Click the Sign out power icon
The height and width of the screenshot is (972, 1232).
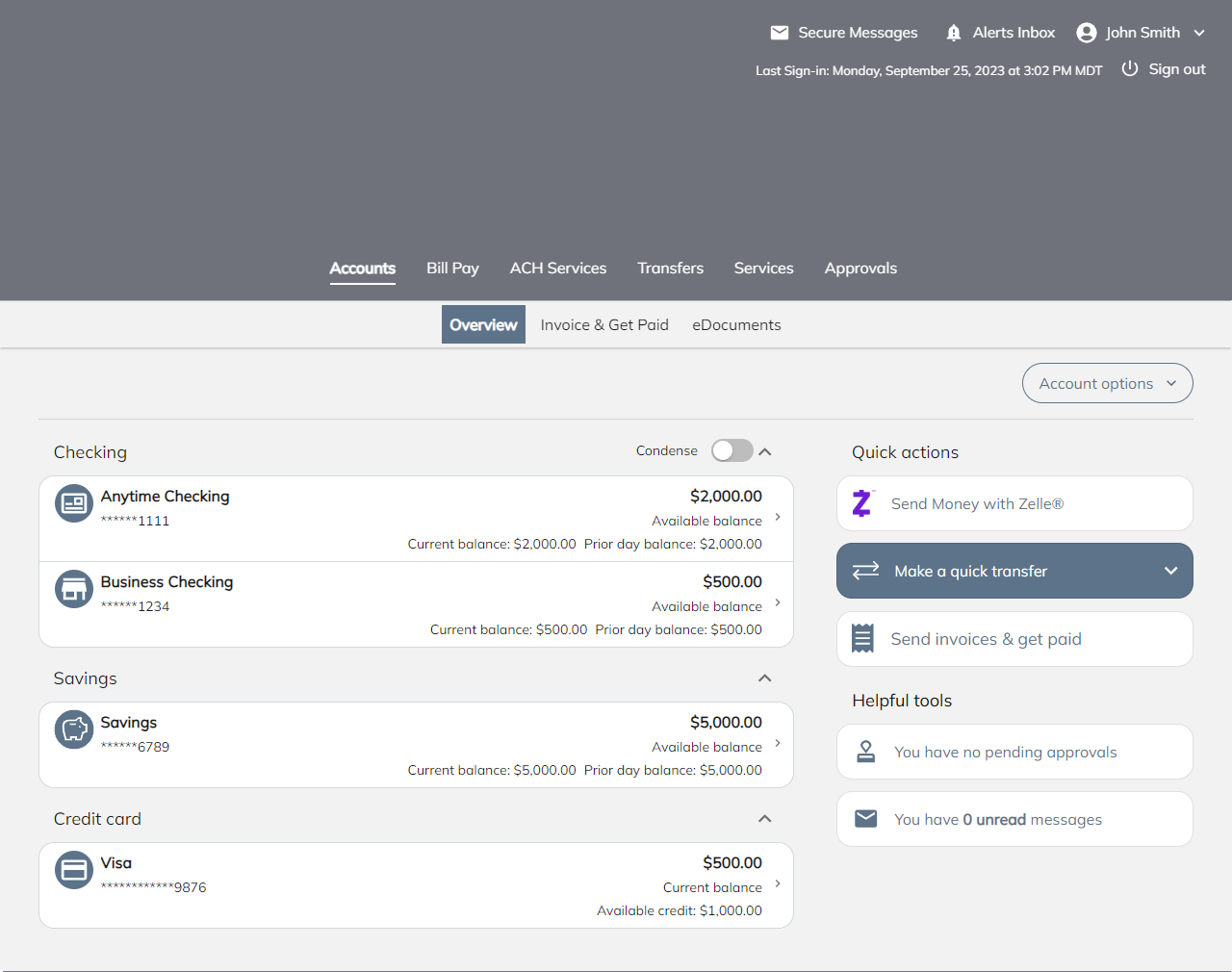pyautogui.click(x=1130, y=69)
